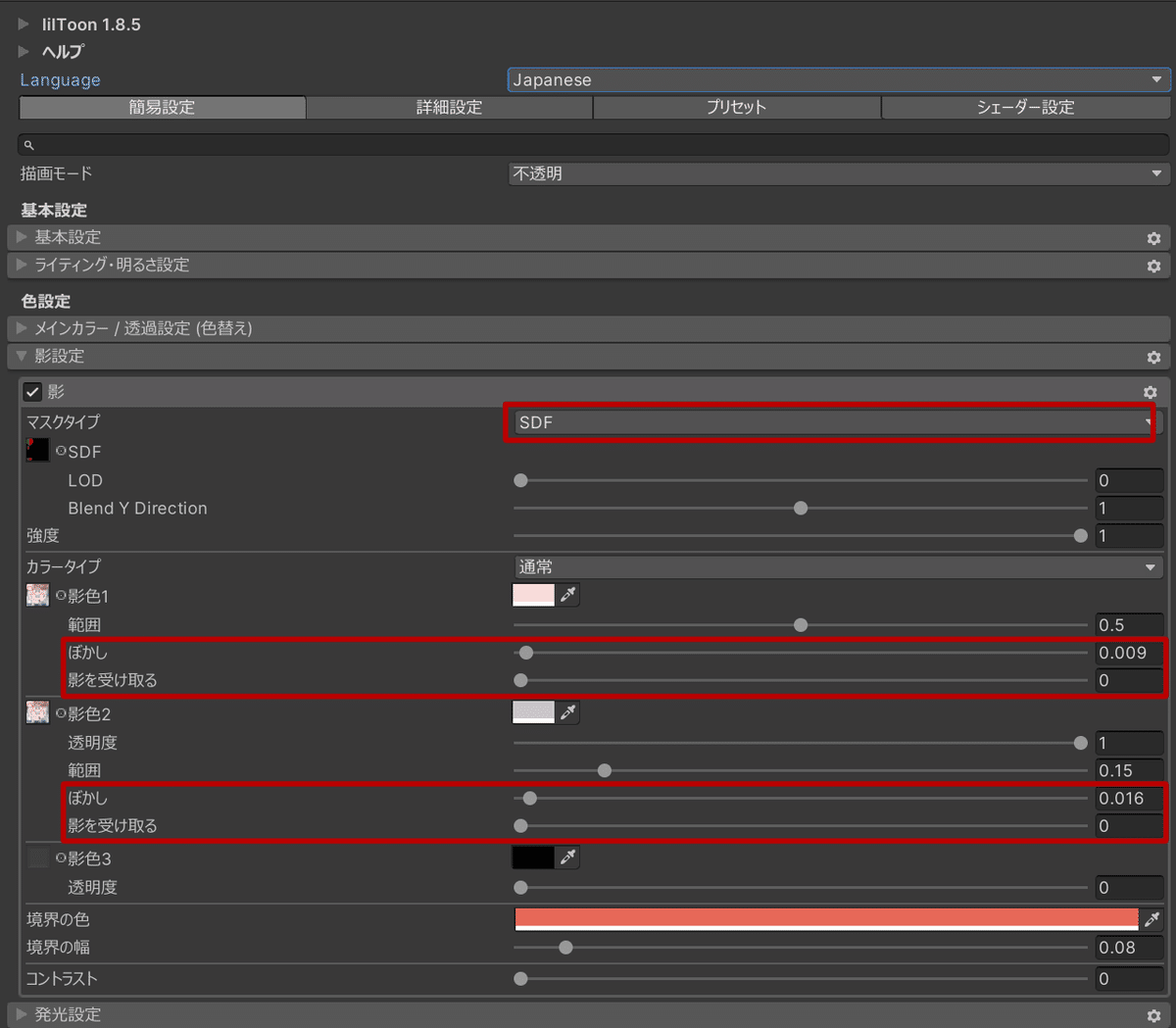Open gear menu for 発光設定 section
1176x1028 pixels.
pos(1153,1016)
